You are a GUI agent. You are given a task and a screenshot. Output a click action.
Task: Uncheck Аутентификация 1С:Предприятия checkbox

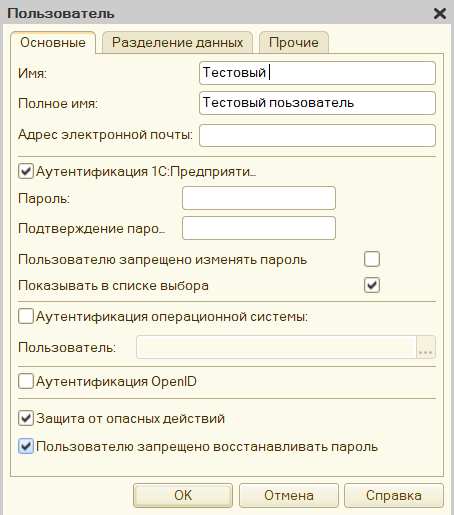26,171
